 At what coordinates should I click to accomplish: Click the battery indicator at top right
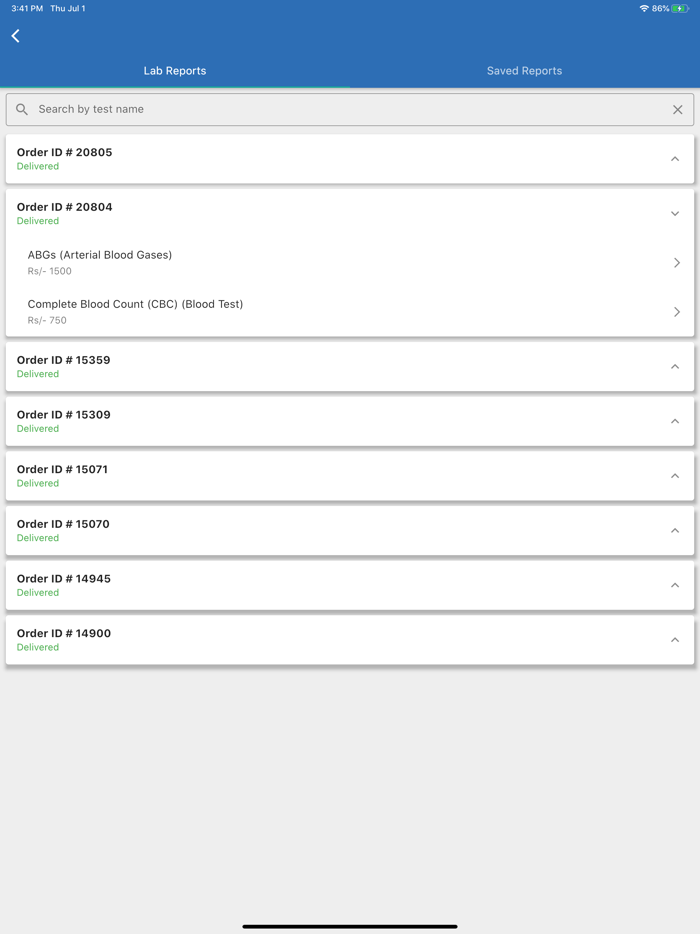point(680,8)
